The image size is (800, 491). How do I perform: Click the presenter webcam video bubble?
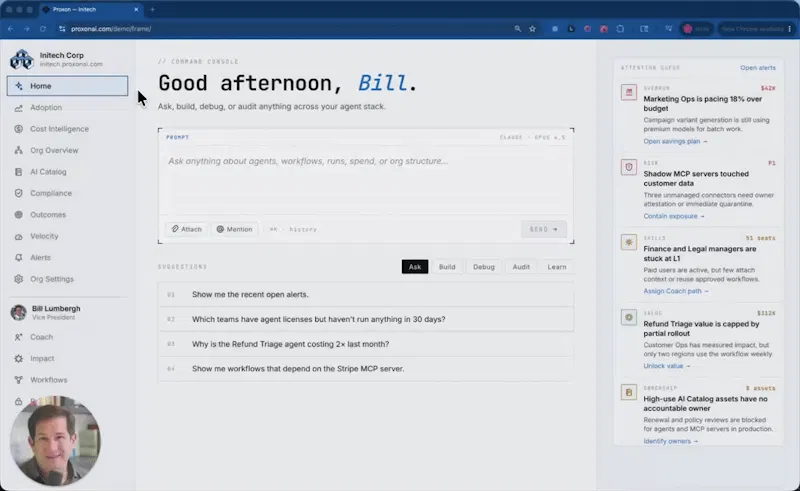click(55, 440)
